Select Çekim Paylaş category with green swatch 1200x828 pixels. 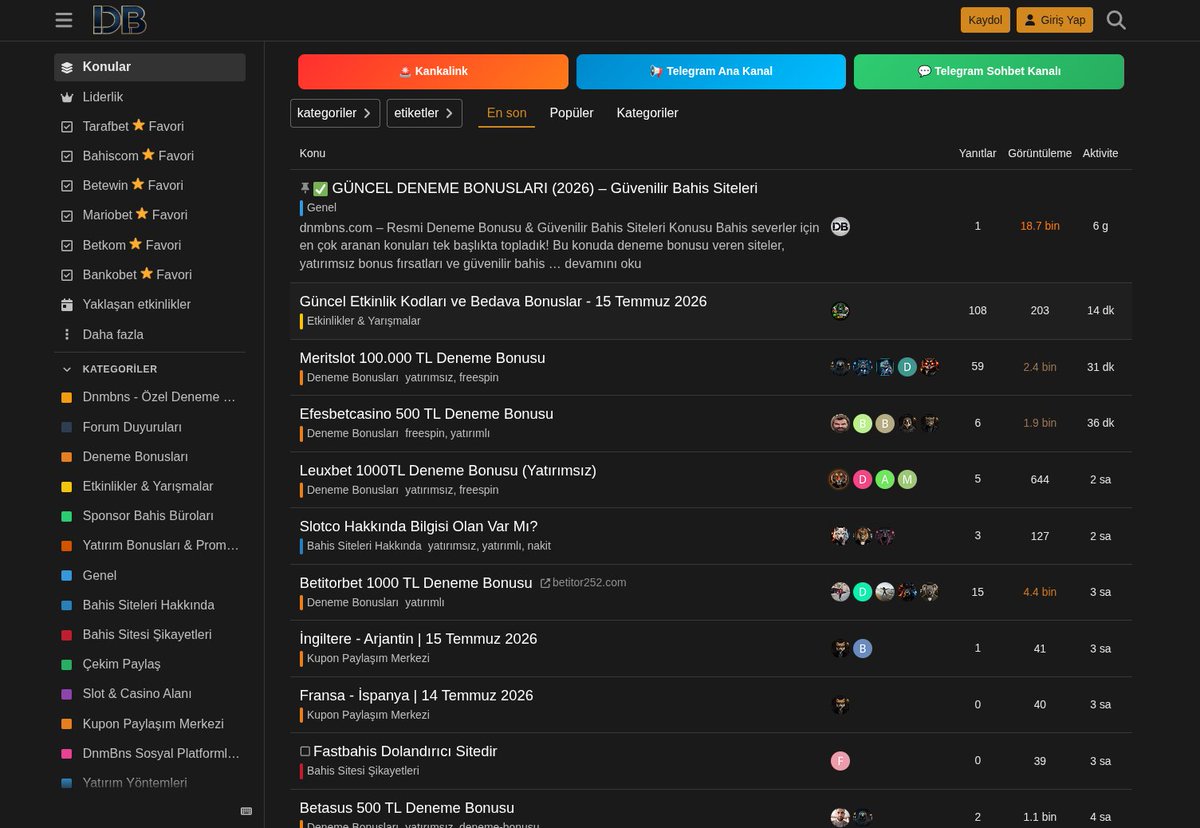149,664
